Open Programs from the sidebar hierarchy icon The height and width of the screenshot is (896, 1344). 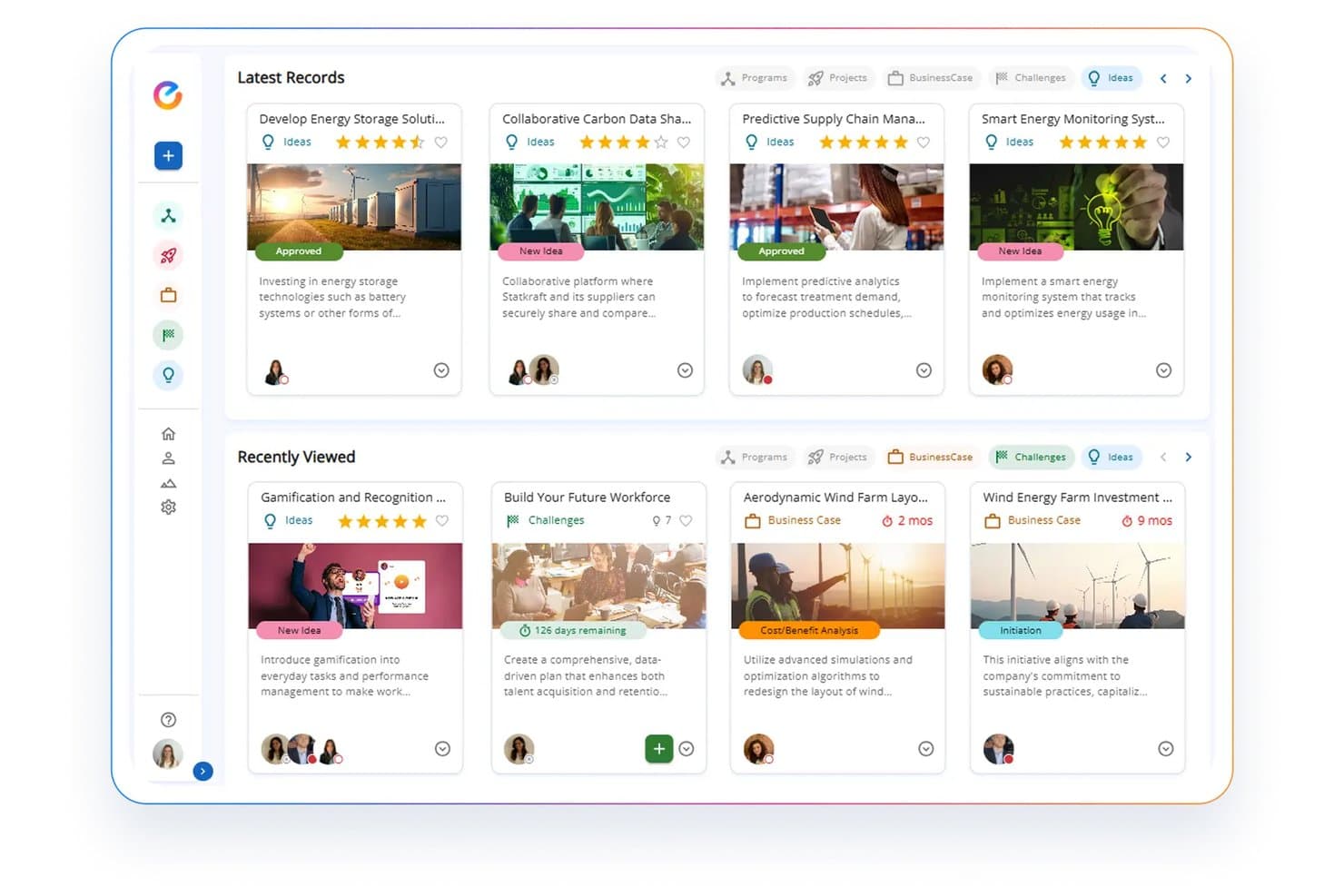[168, 216]
